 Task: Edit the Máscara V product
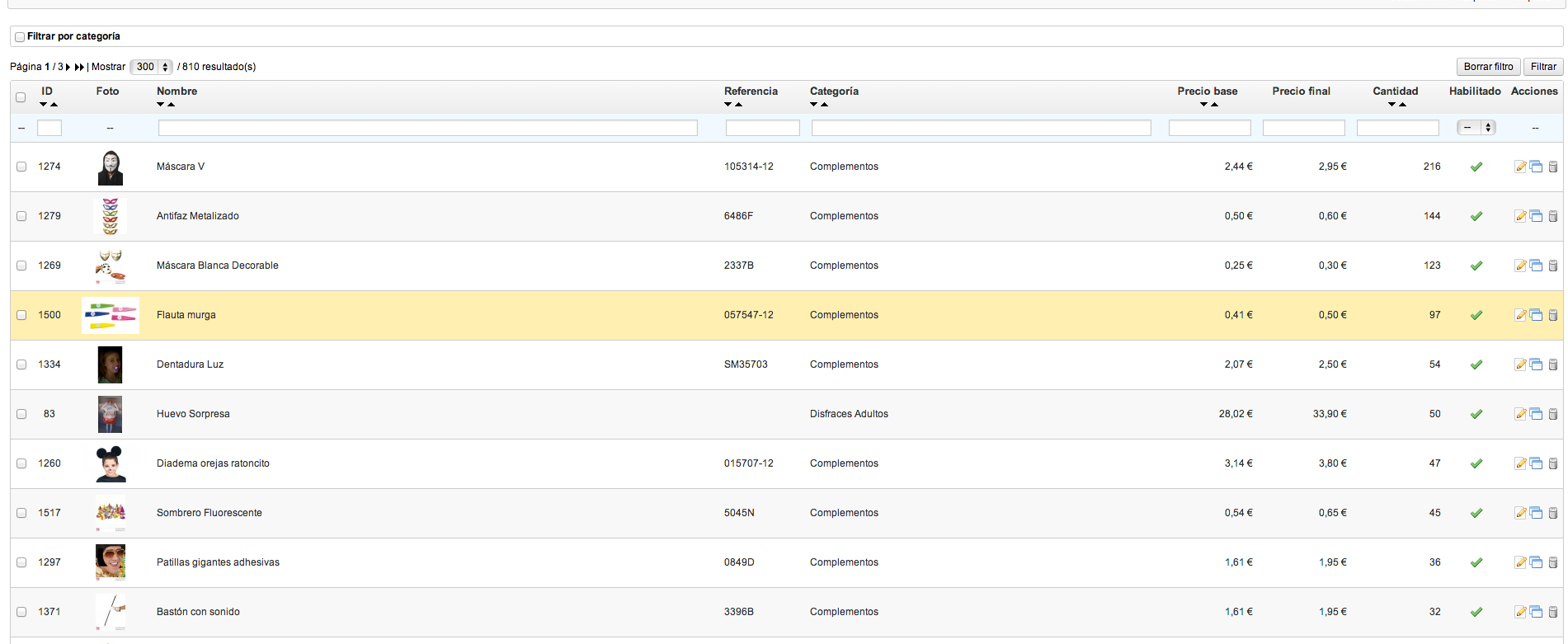1520,167
